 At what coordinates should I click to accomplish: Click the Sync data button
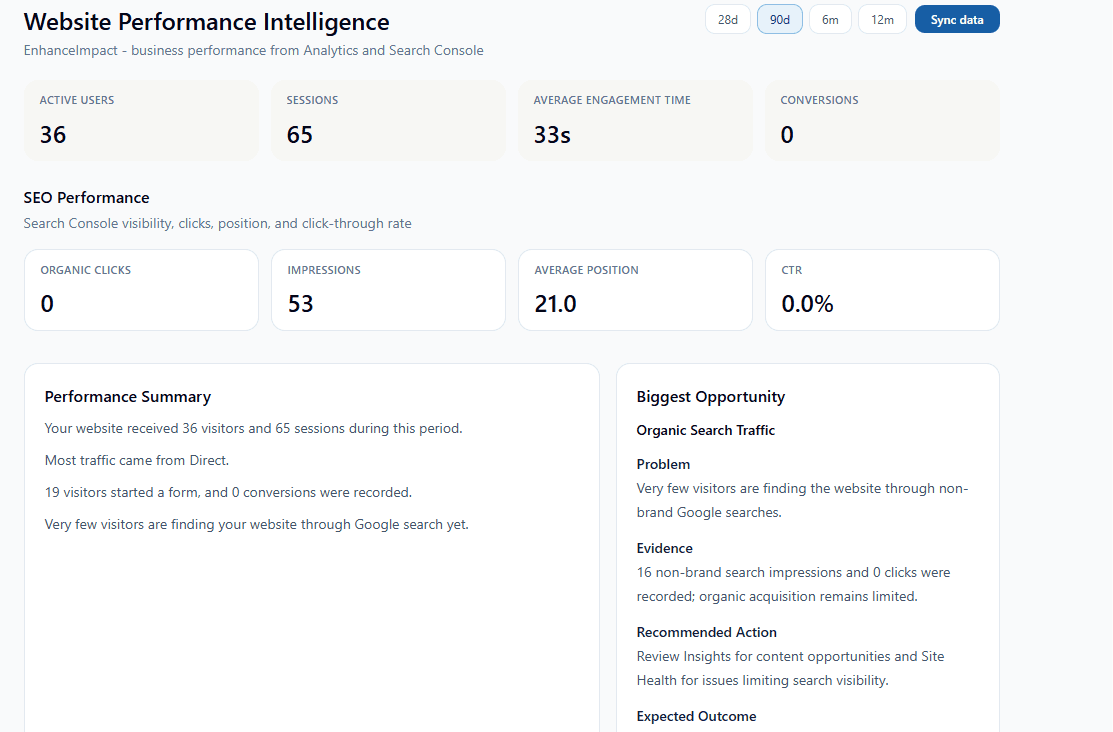pos(957,19)
